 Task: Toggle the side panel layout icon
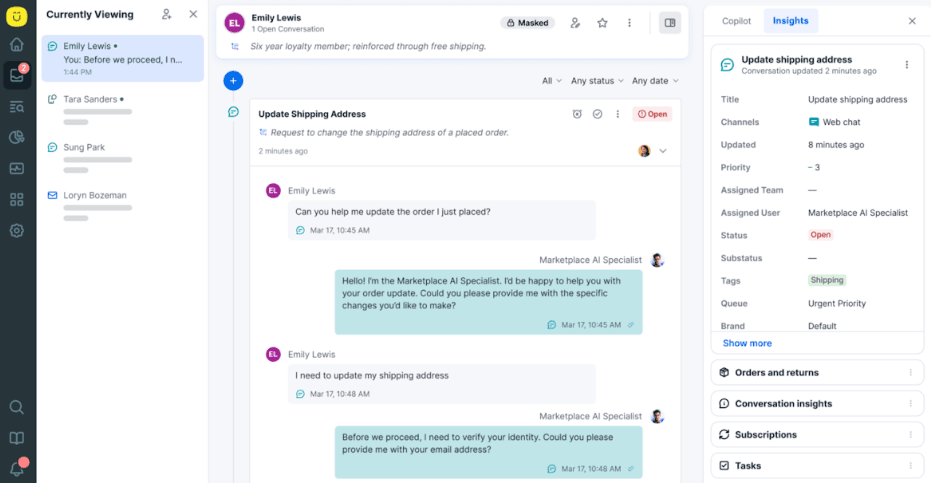point(670,23)
